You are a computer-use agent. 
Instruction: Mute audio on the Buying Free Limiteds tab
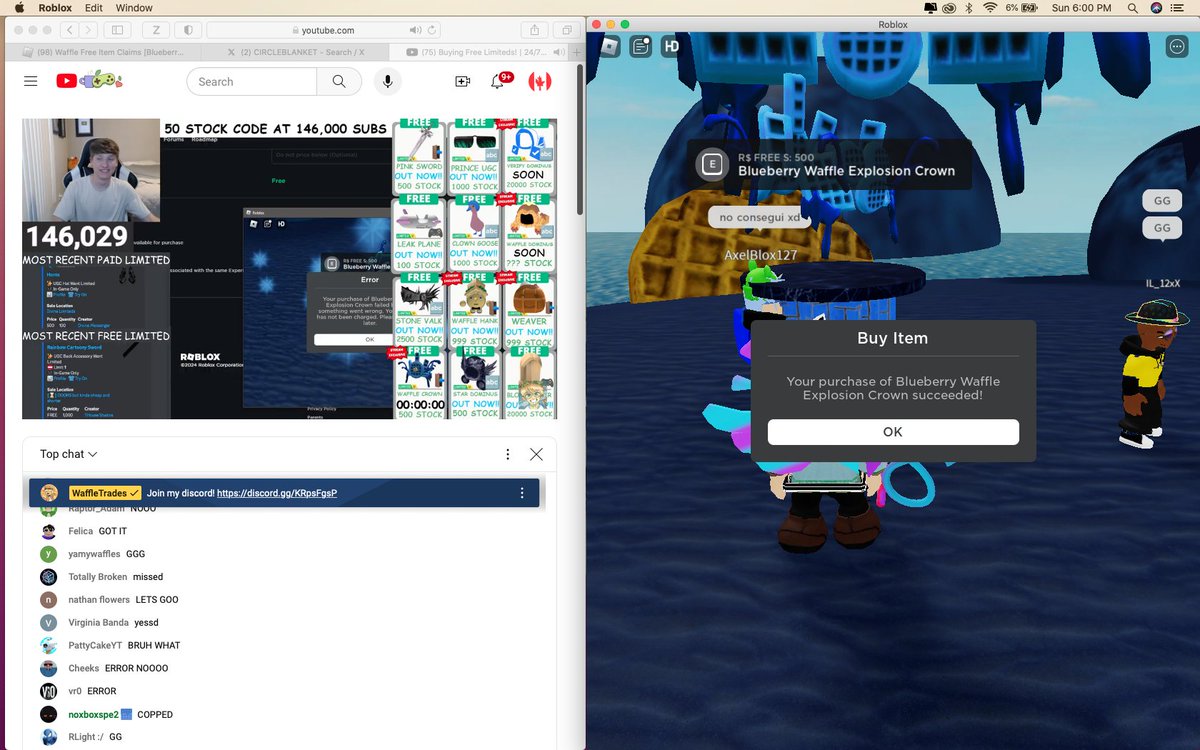pyautogui.click(x=558, y=52)
